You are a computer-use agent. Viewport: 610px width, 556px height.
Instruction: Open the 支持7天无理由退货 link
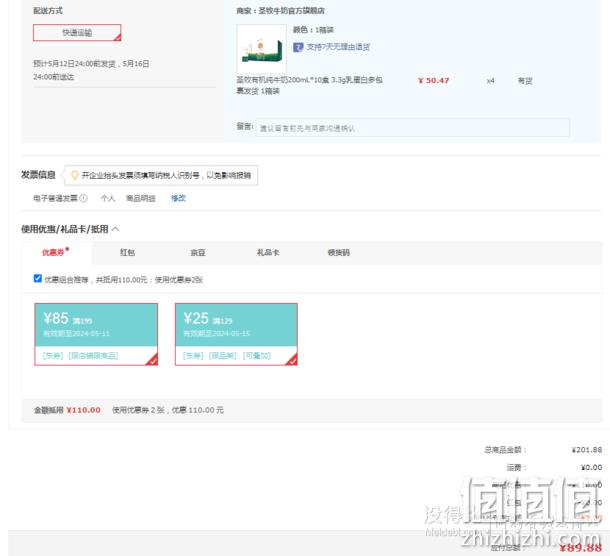338,47
